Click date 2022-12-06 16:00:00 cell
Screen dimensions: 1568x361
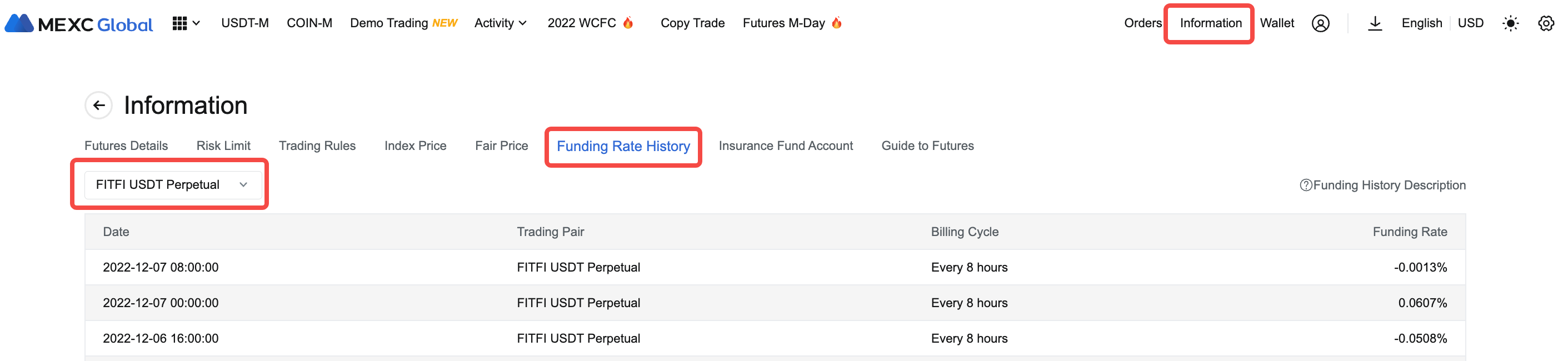click(x=161, y=338)
